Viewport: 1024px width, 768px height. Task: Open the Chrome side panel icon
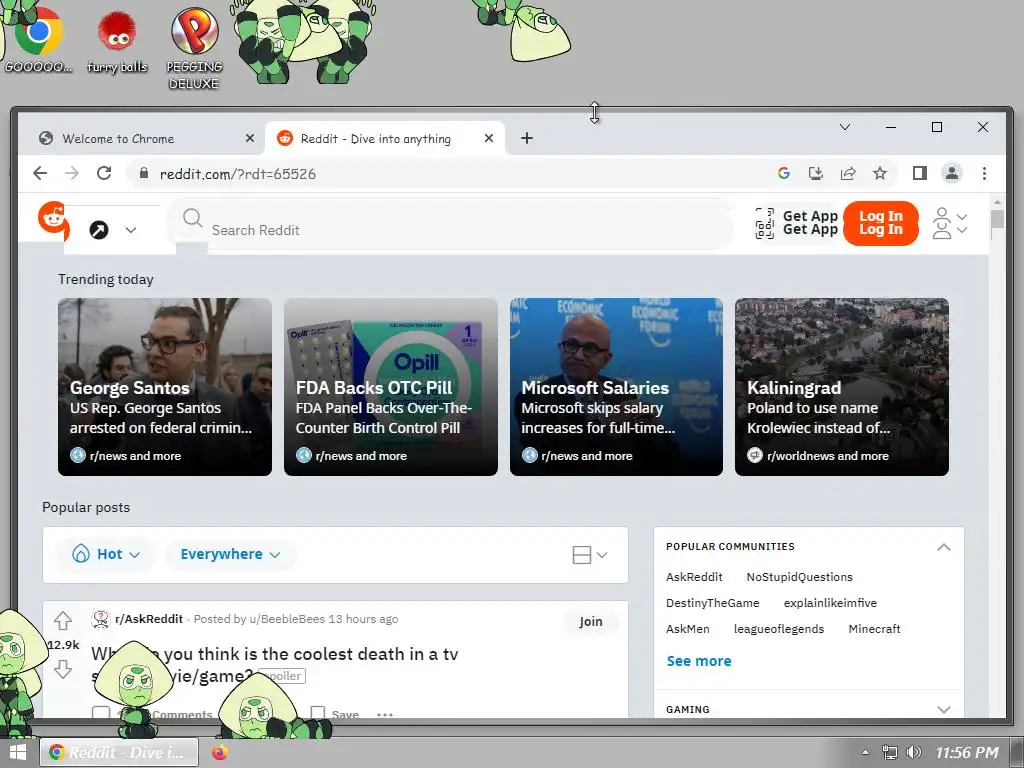pyautogui.click(x=920, y=173)
